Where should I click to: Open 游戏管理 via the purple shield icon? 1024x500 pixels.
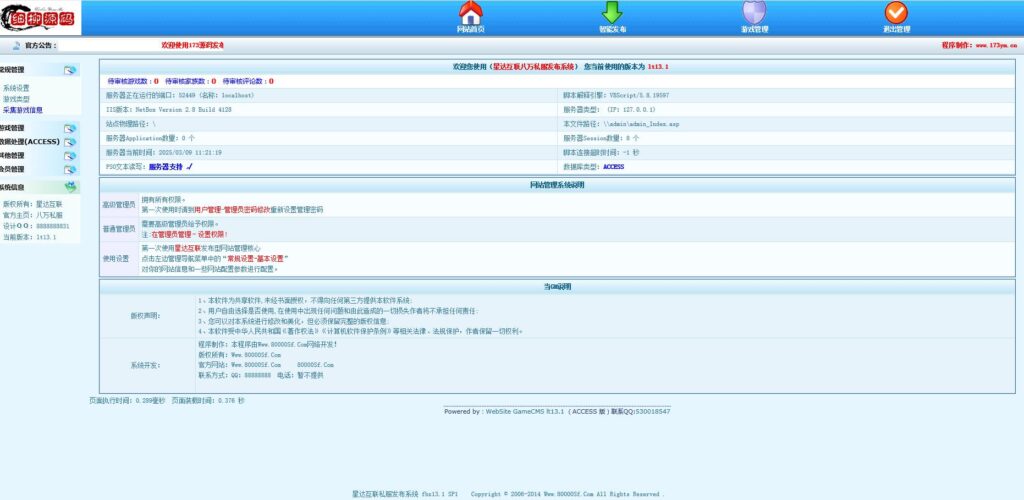pyautogui.click(x=754, y=13)
